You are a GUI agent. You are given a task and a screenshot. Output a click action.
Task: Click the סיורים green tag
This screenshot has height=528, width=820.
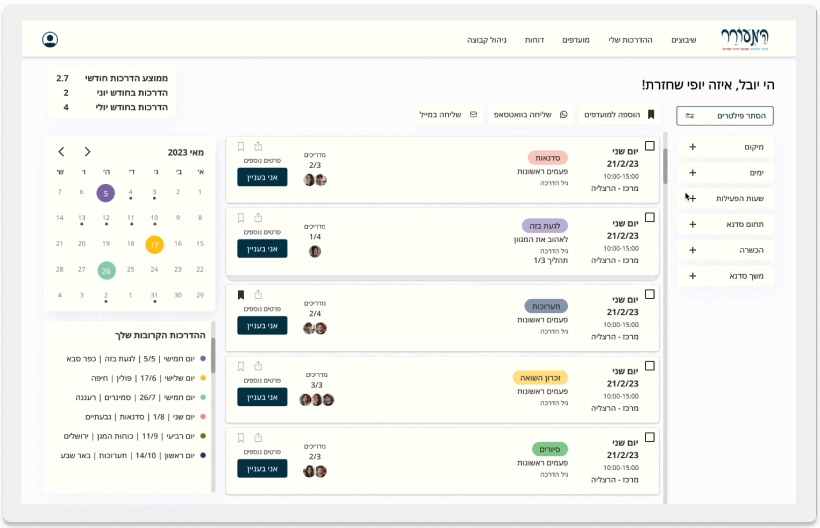tap(550, 450)
